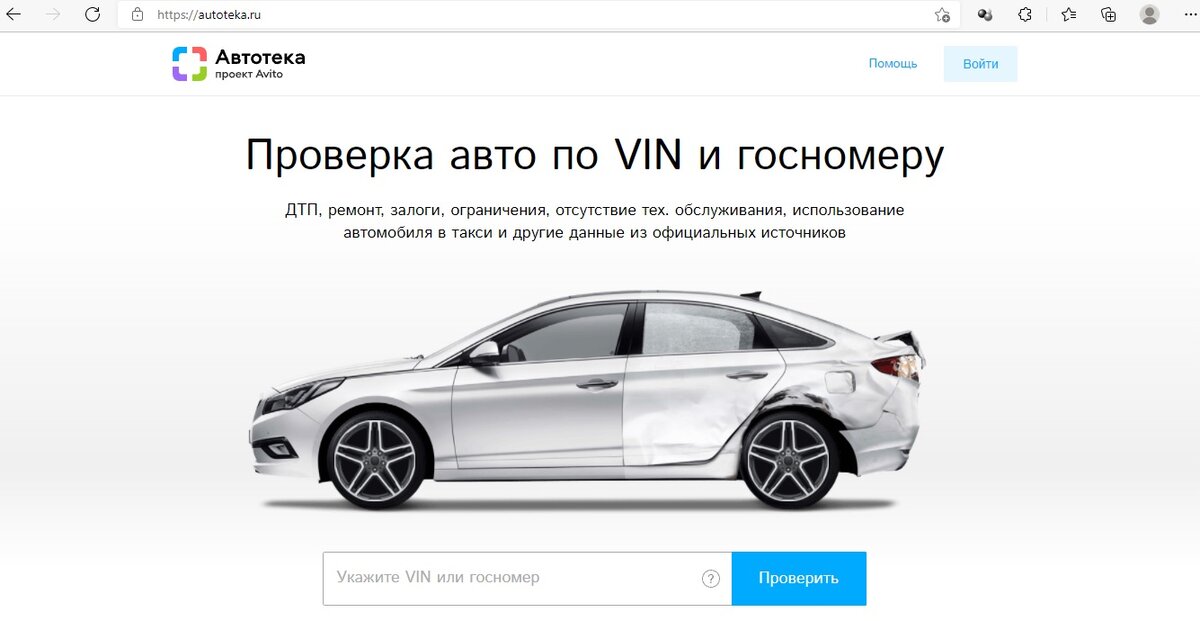The image size is (1200, 621).
Task: Click the browser forward arrow
Action: (53, 14)
